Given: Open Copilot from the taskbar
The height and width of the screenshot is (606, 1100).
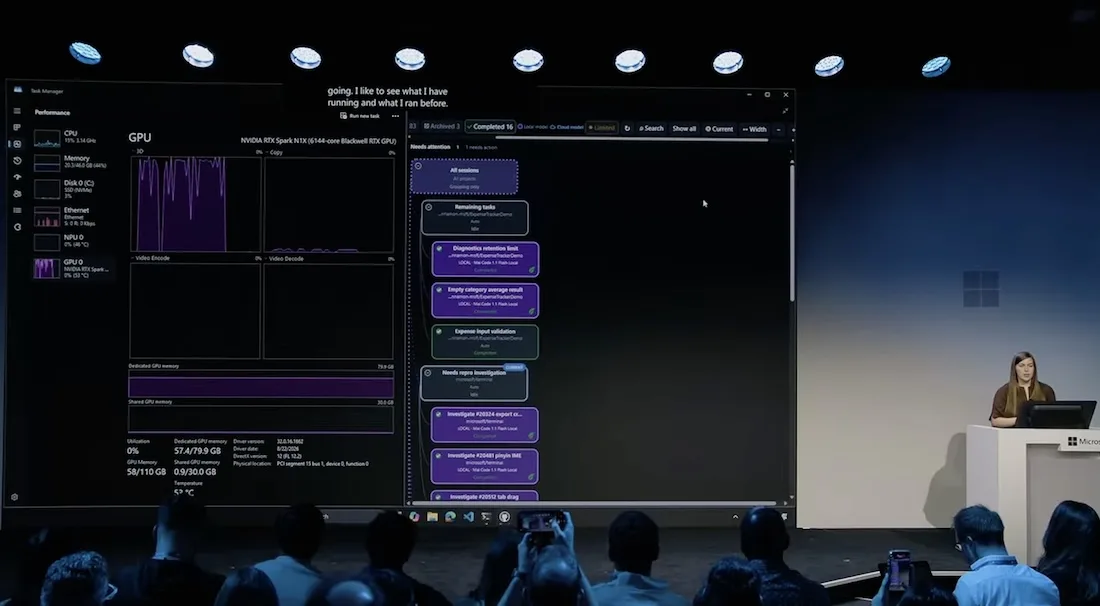Looking at the screenshot, I should 414,517.
